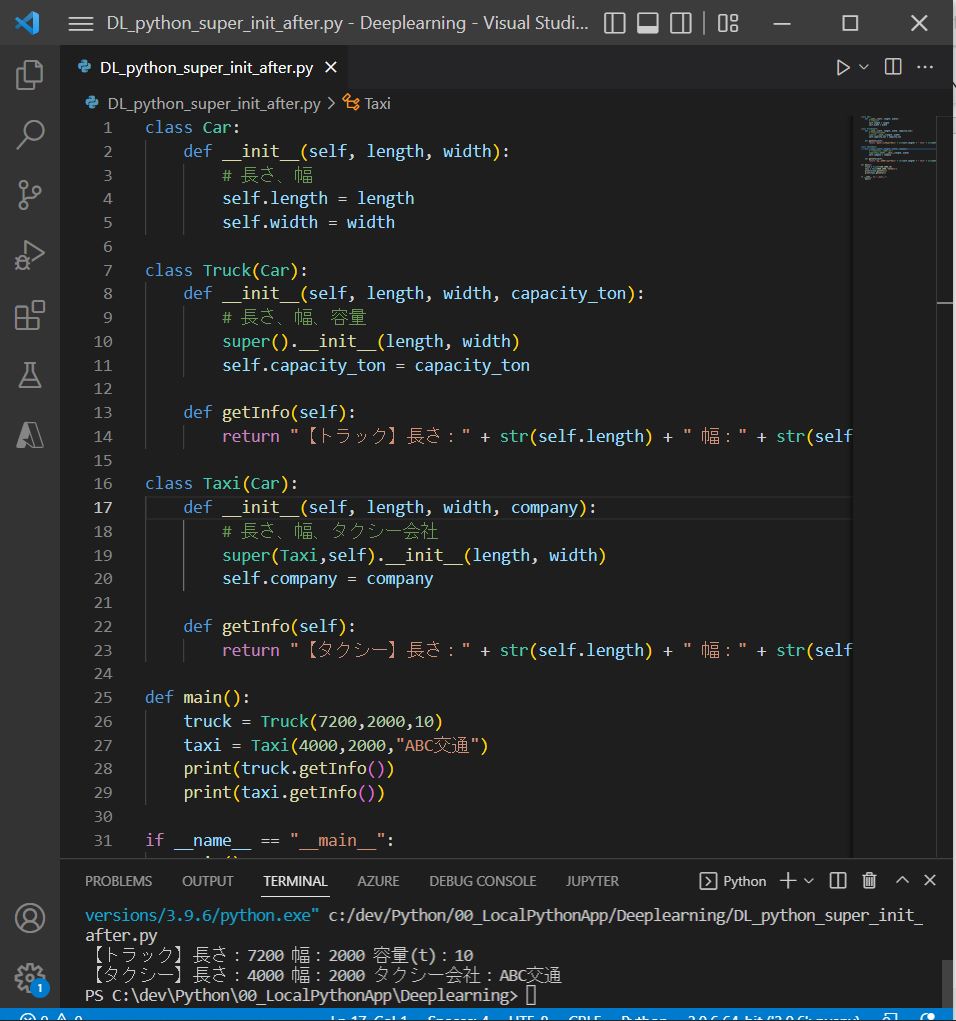
Task: Switch to the PROBLEMS panel tab
Action: click(x=118, y=881)
